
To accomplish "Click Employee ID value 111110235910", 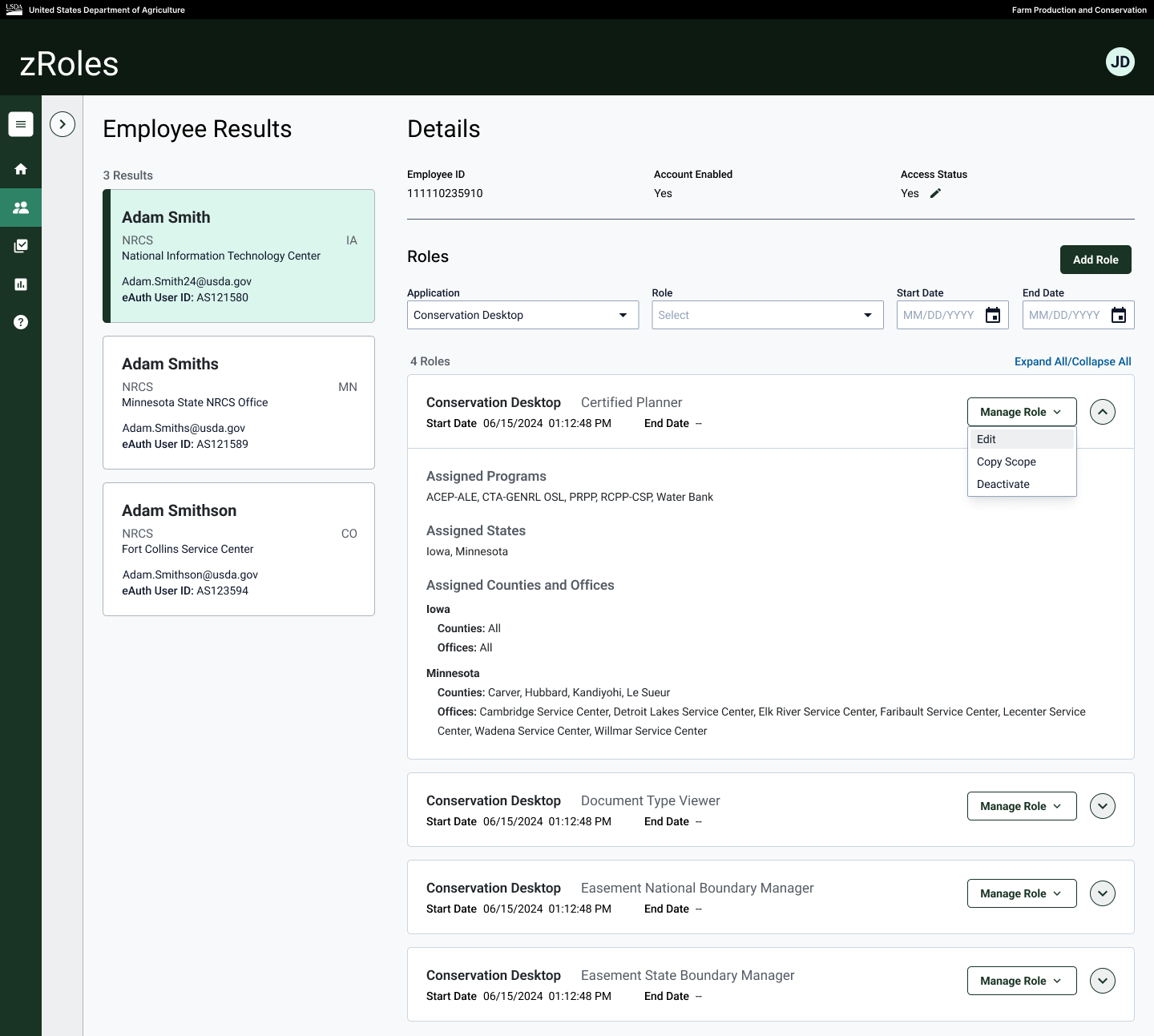I will coord(445,193).
